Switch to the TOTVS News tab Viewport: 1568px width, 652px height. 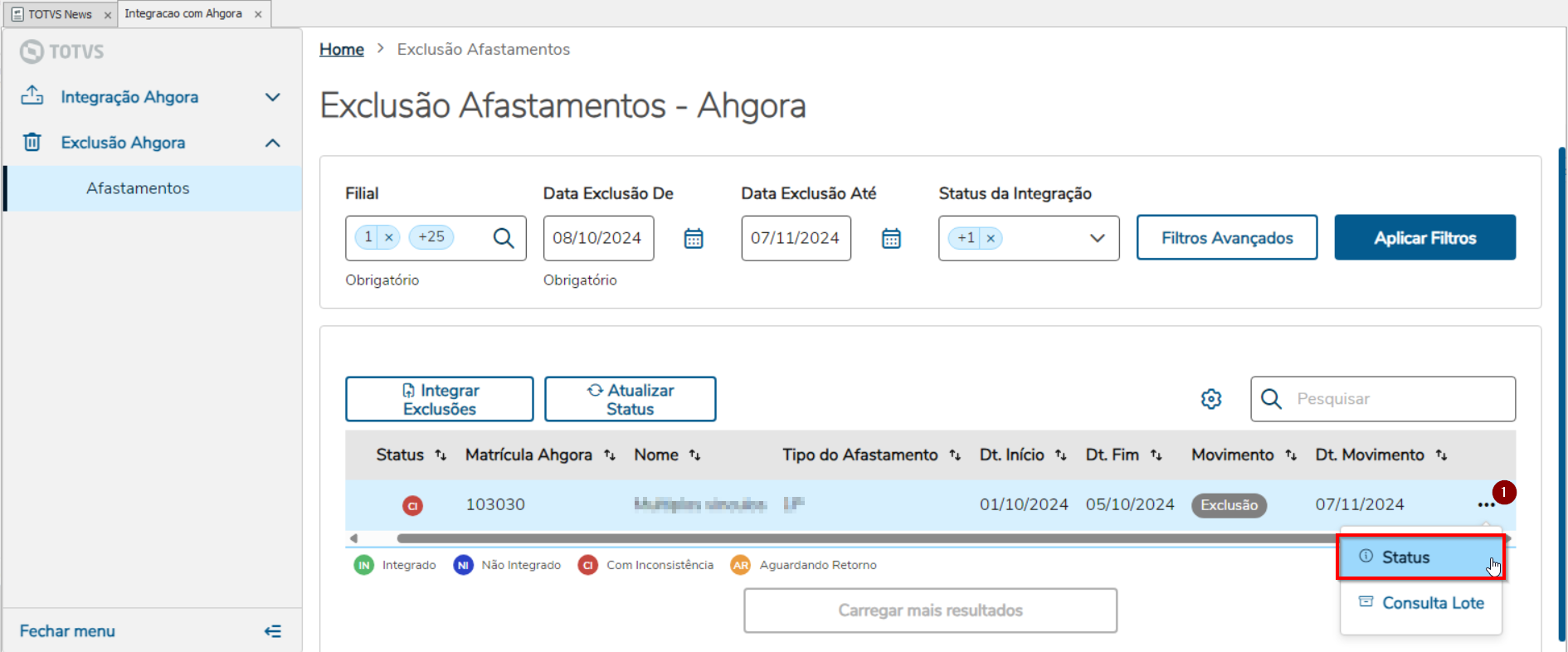tap(60, 14)
